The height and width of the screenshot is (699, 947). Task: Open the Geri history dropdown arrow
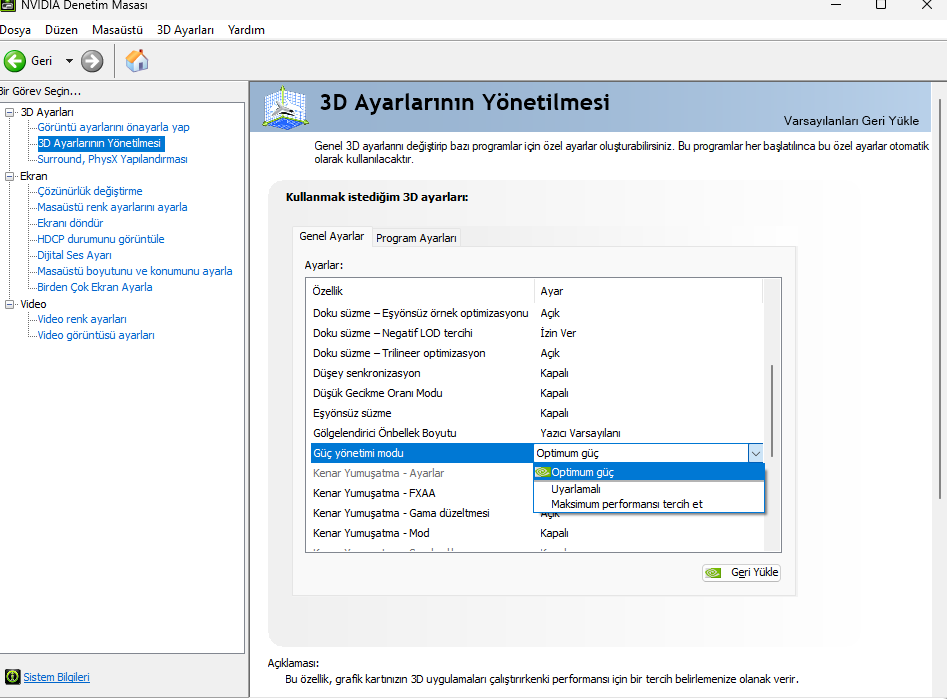tap(69, 61)
